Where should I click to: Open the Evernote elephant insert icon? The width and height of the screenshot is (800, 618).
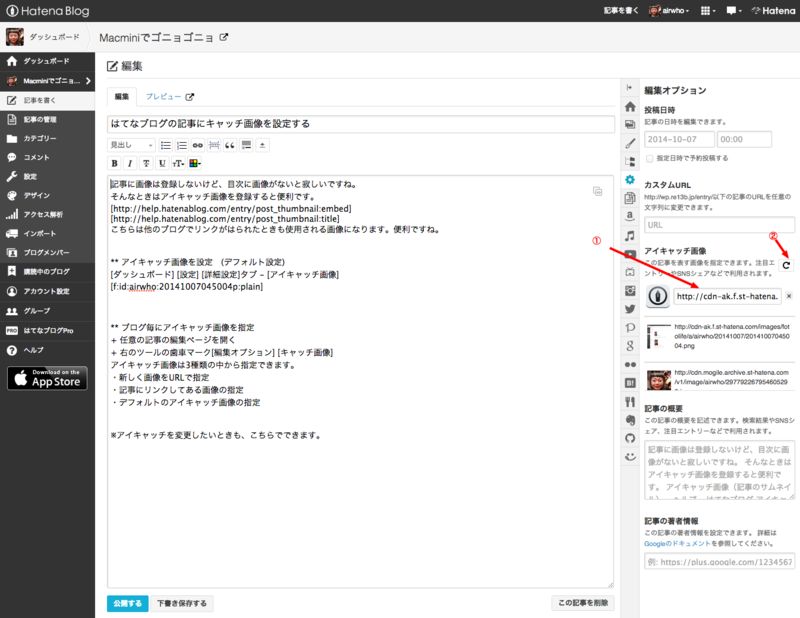(x=630, y=420)
